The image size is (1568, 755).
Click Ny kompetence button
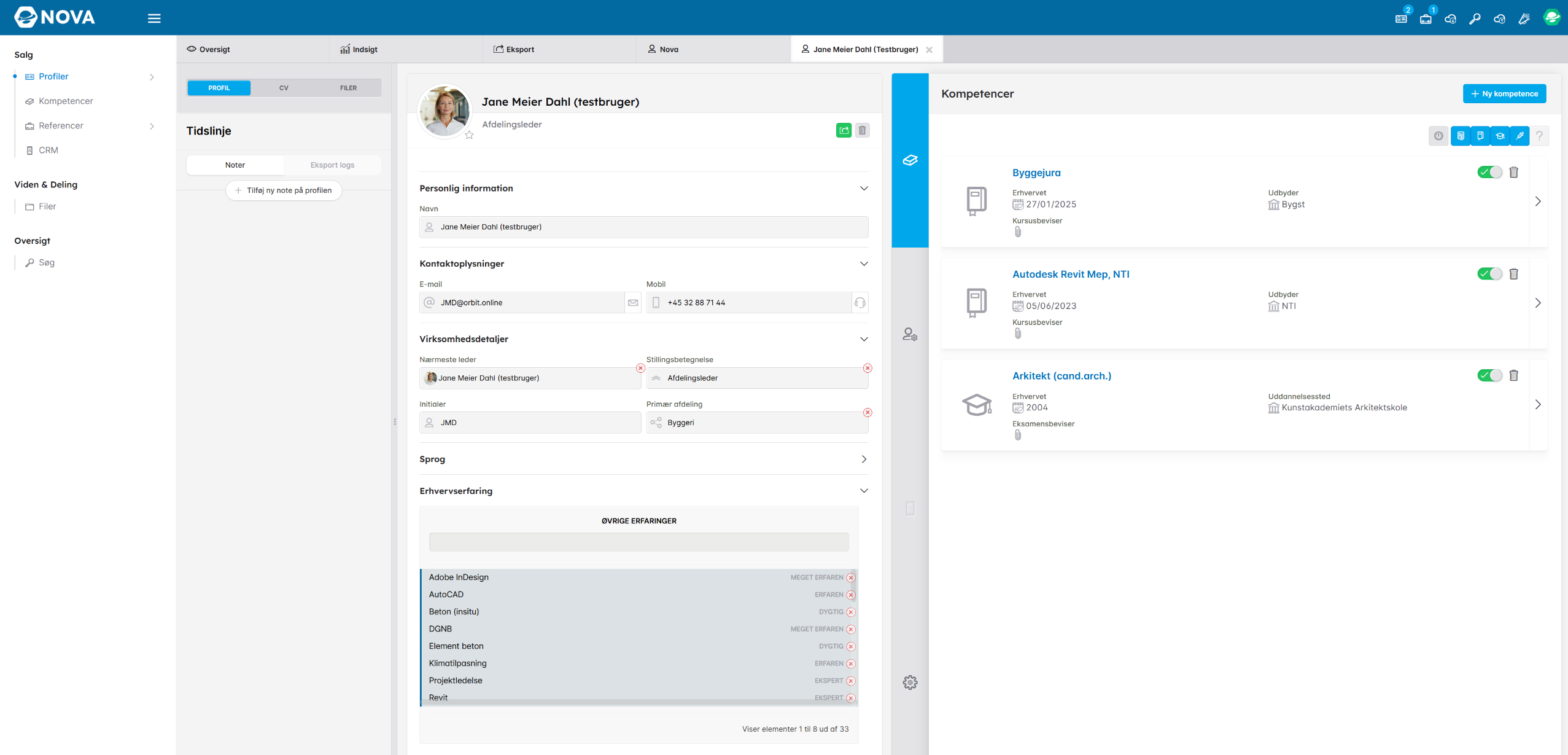tap(1504, 94)
